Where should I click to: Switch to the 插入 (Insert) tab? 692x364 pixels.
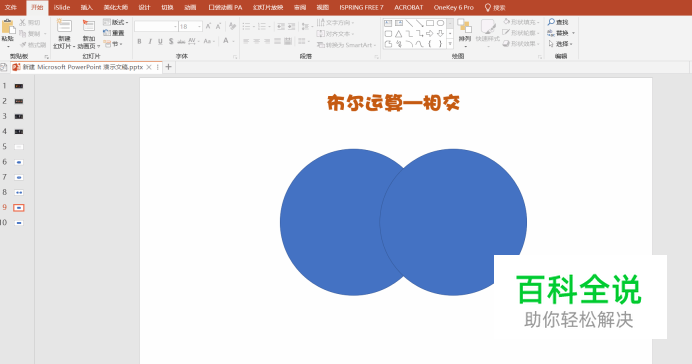click(86, 8)
